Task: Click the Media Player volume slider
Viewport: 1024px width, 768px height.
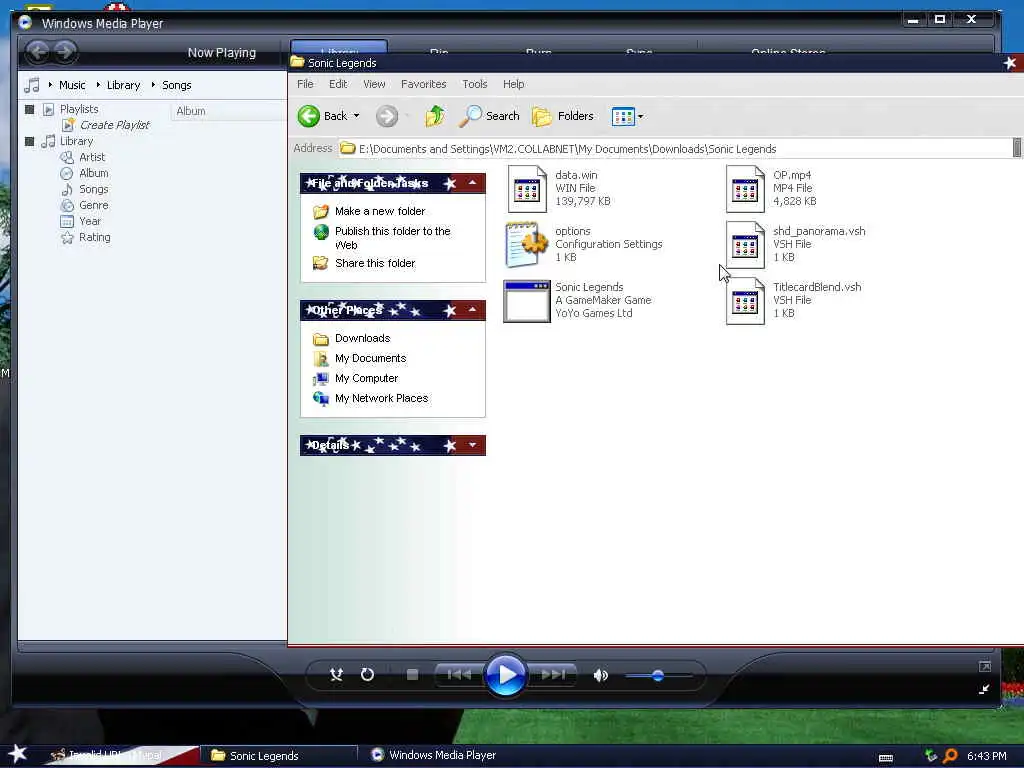Action: [x=658, y=675]
